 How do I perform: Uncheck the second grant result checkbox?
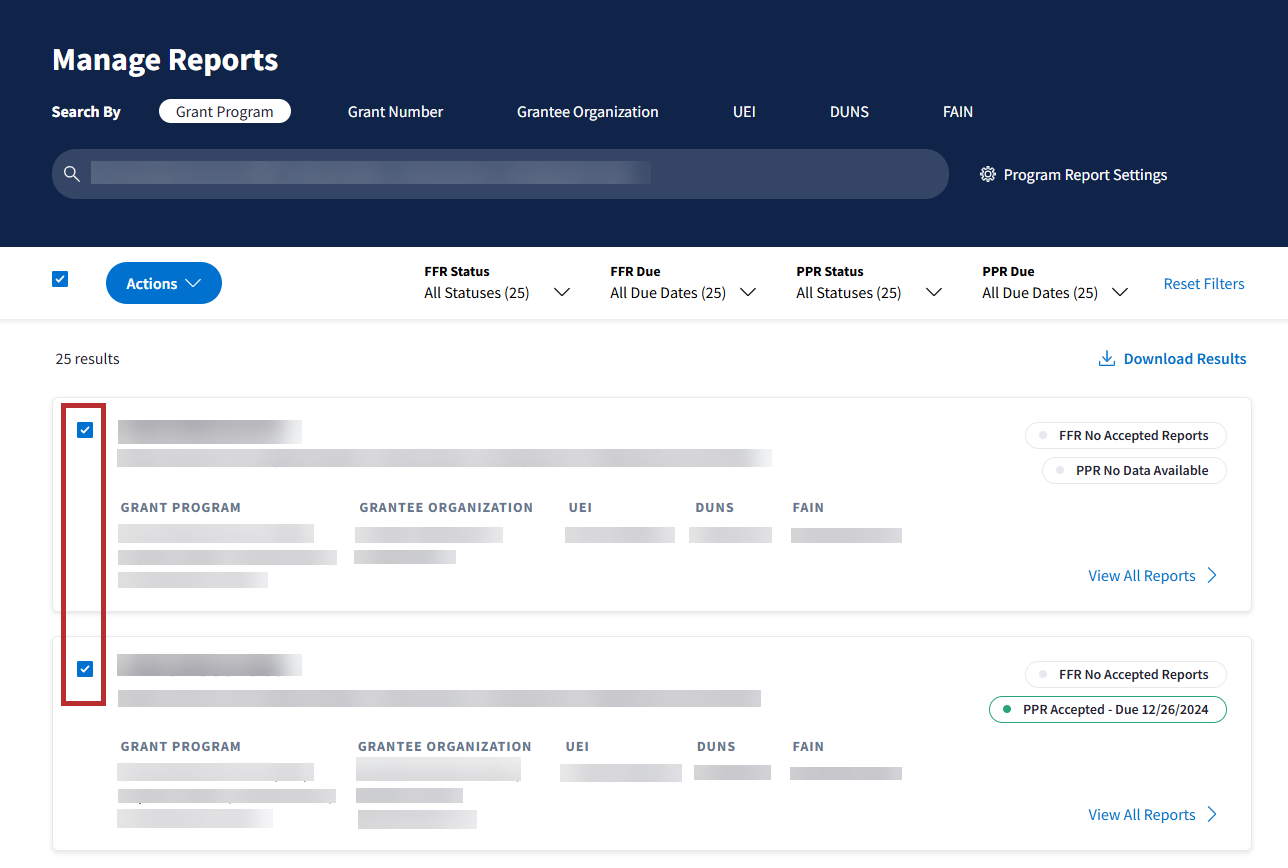(x=85, y=669)
